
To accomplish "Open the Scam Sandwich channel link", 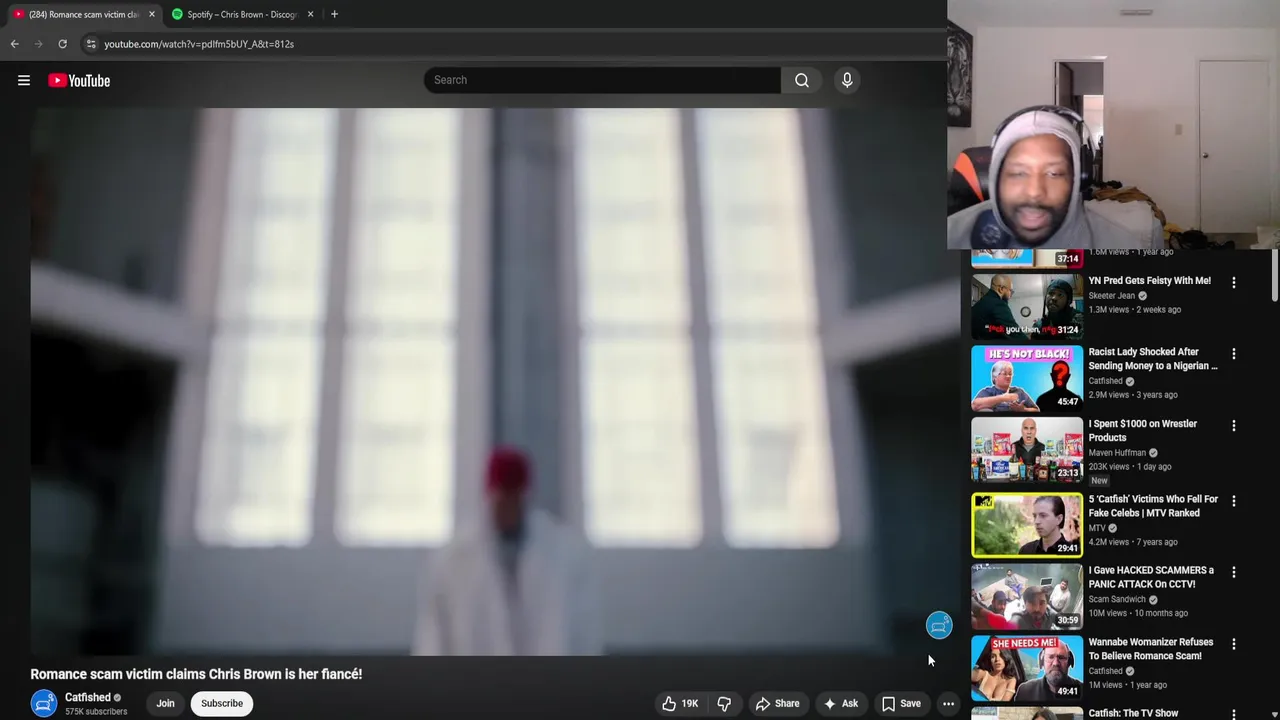I will [x=1117, y=600].
